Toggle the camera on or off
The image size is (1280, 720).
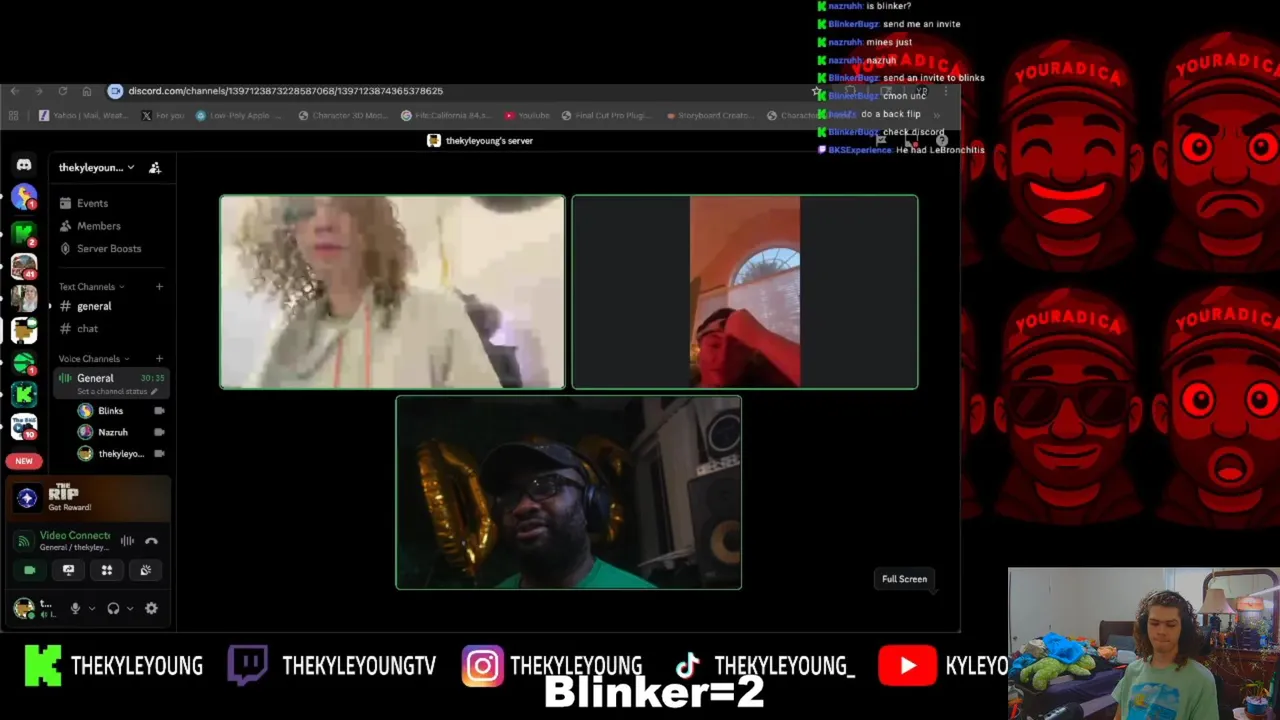(x=30, y=570)
